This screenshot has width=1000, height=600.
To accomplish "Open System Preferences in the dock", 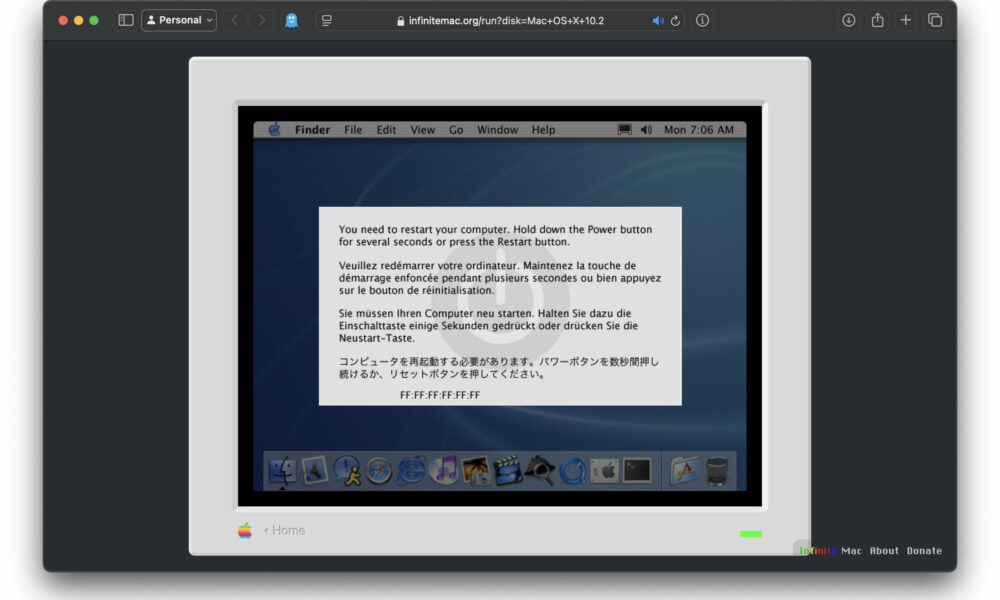I will pyautogui.click(x=604, y=471).
